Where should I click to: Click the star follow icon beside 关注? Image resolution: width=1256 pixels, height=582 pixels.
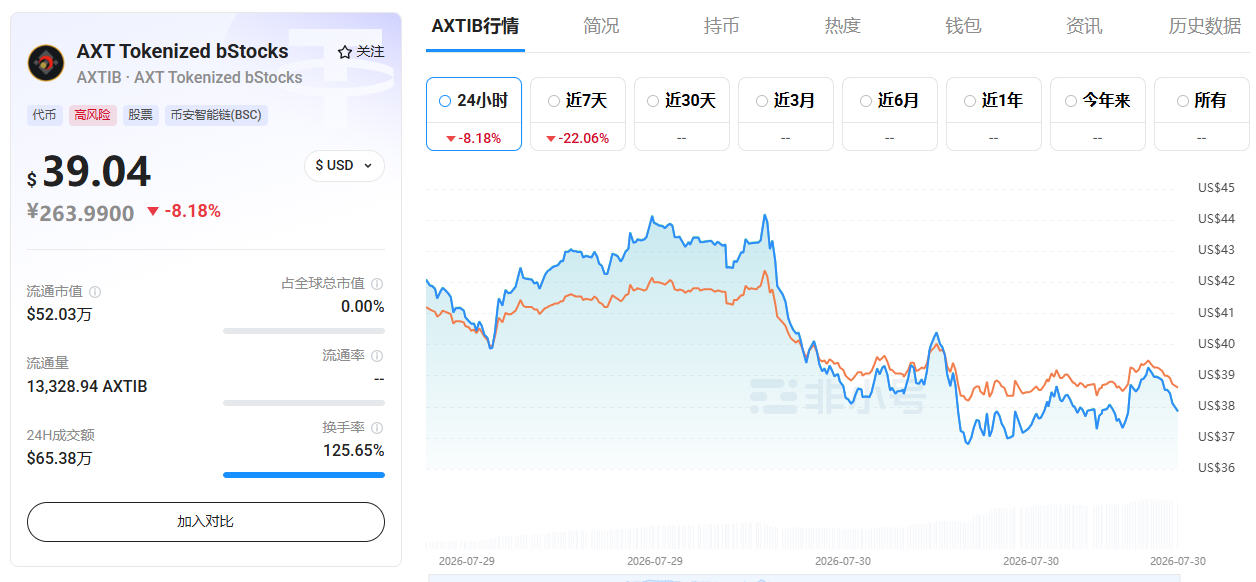(x=344, y=51)
